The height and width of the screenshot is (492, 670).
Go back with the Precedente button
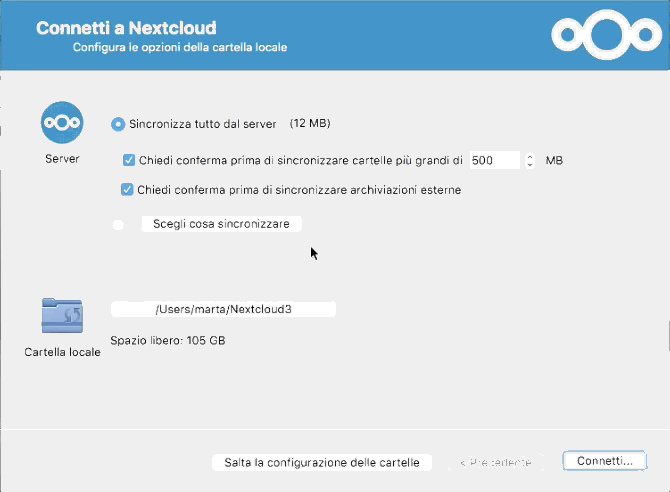[496, 463]
